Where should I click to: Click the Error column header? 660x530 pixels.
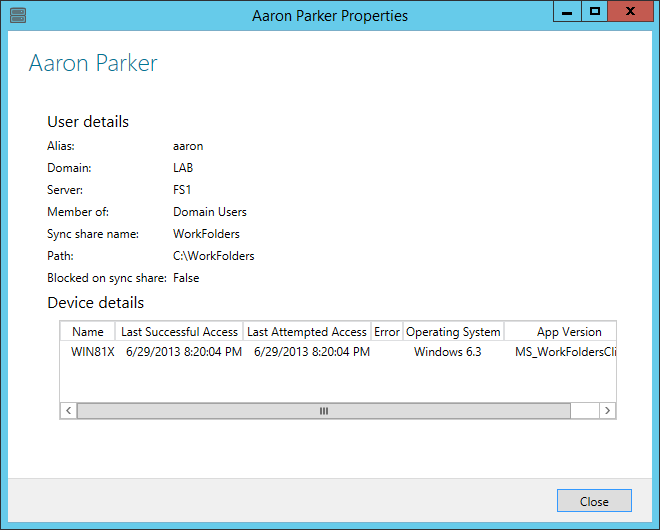[x=387, y=332]
